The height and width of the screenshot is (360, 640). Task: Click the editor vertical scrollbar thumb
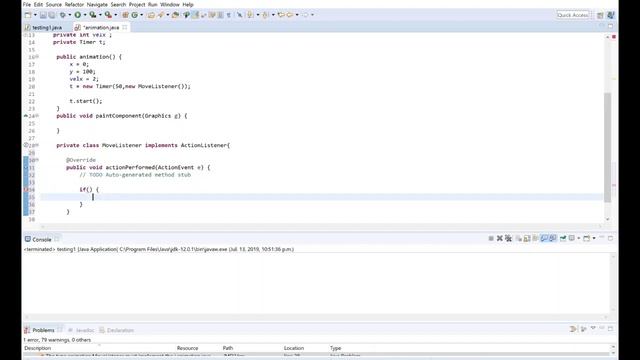(x=608, y=147)
